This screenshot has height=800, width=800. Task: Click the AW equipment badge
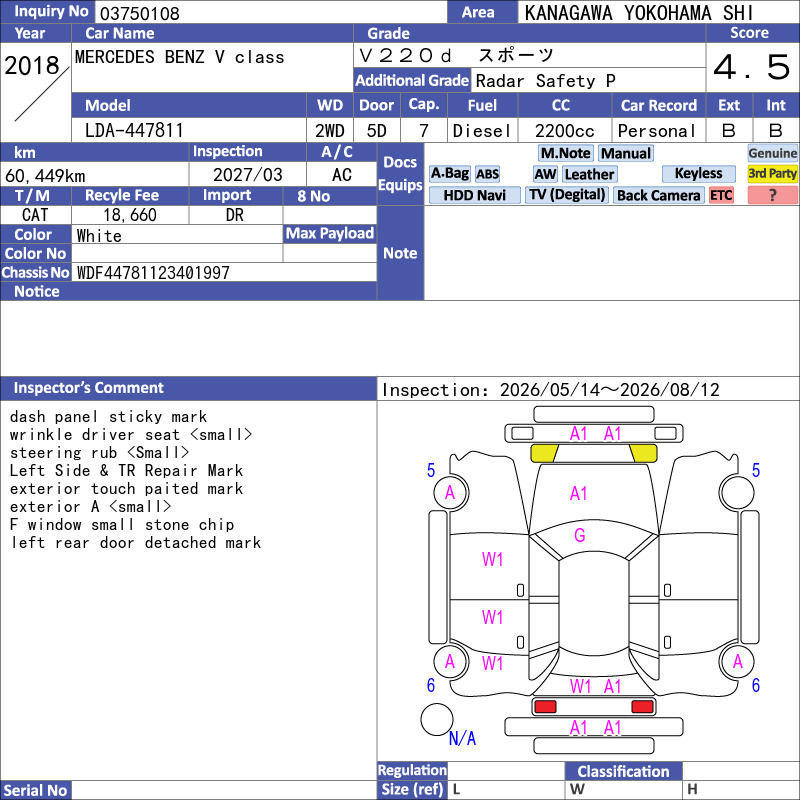(x=545, y=174)
